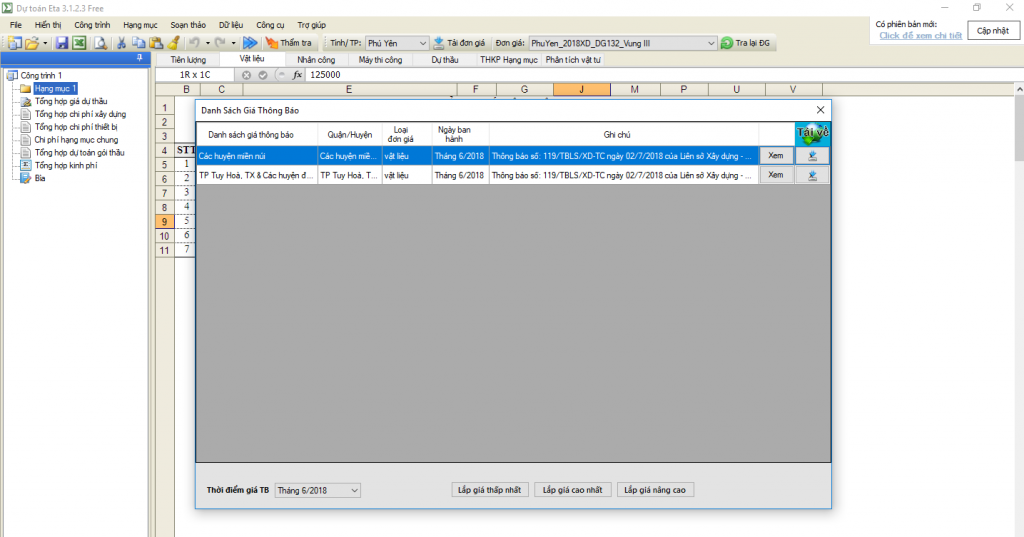Click the formula bar value field

click(500, 75)
